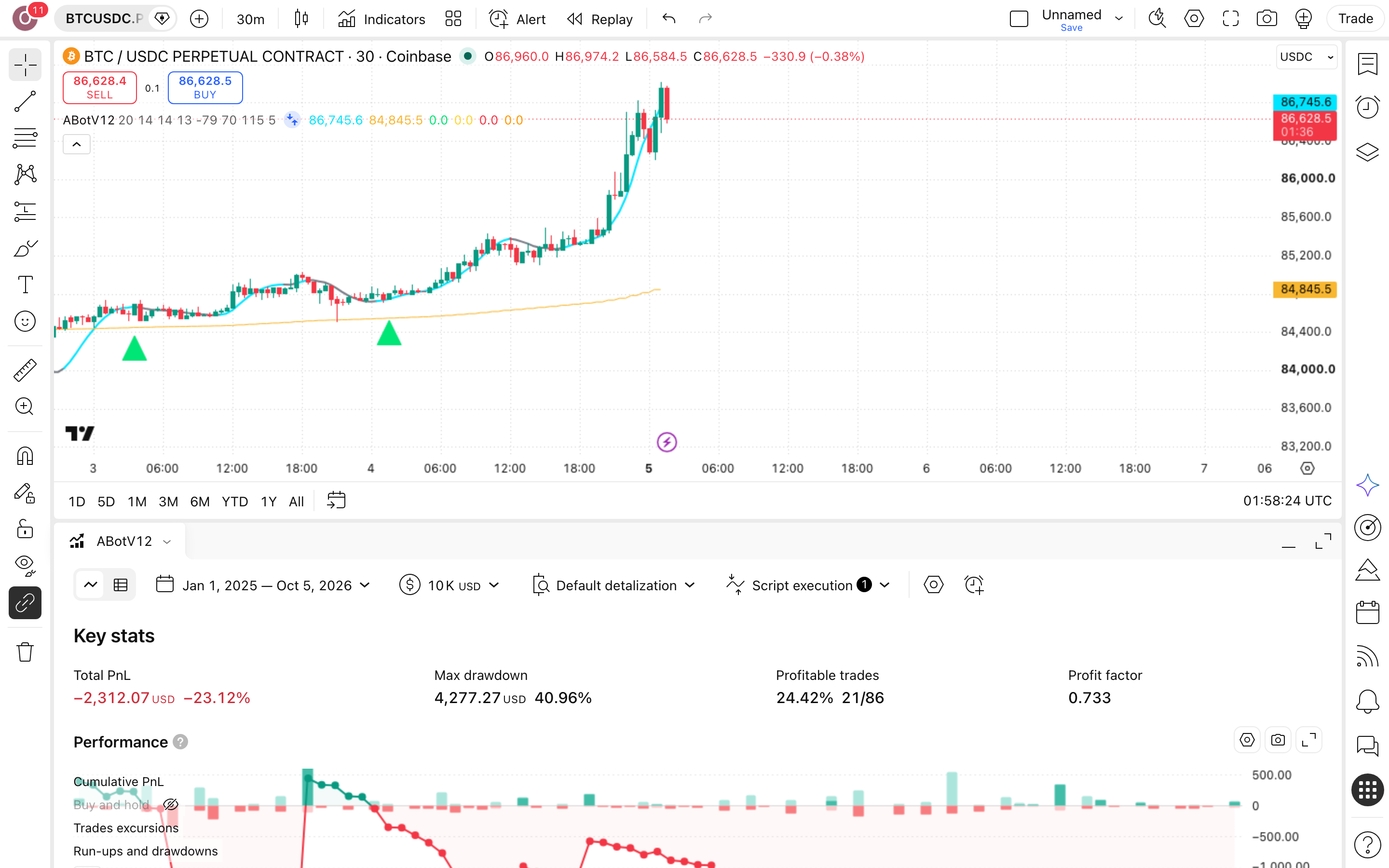Collapse the indicator legend chevron
The height and width of the screenshot is (868, 1389).
pos(76,145)
